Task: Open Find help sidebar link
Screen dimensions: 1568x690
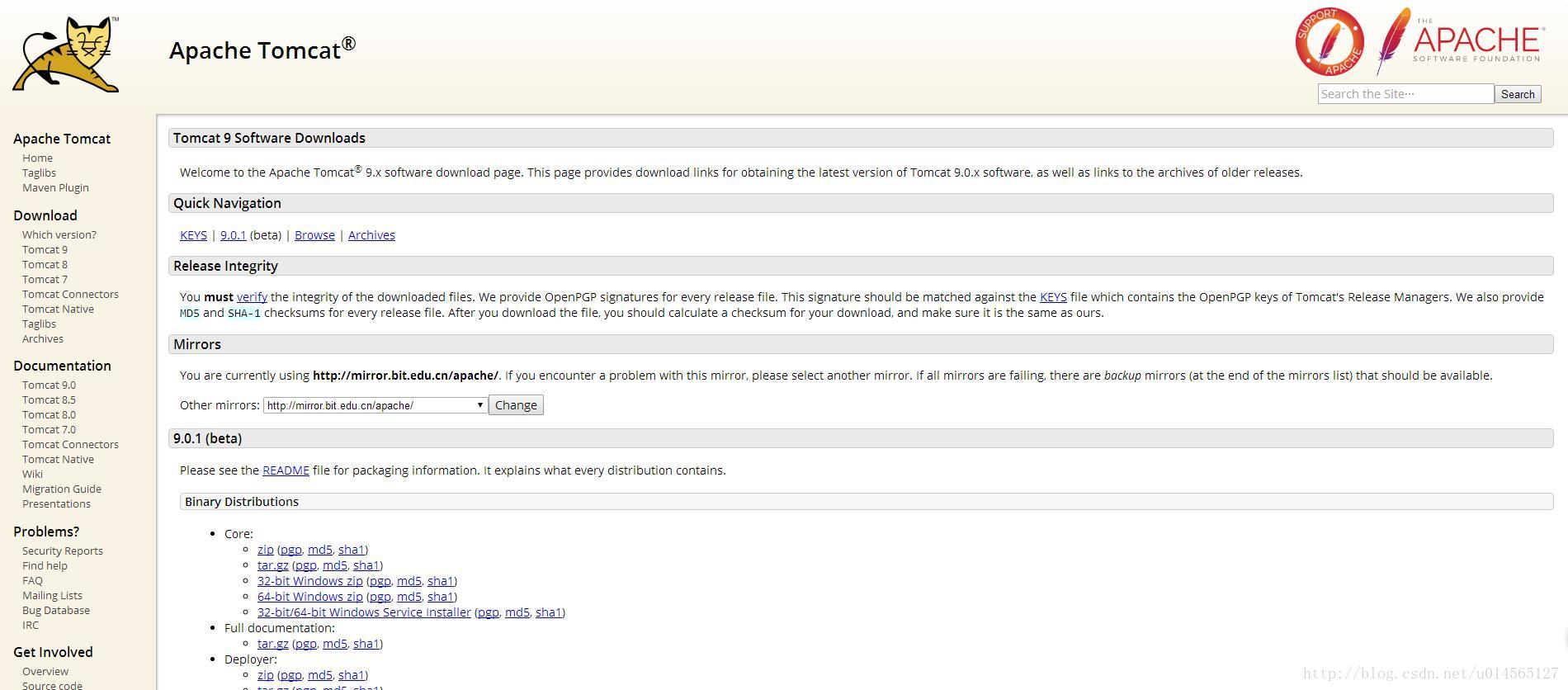Action: (45, 566)
